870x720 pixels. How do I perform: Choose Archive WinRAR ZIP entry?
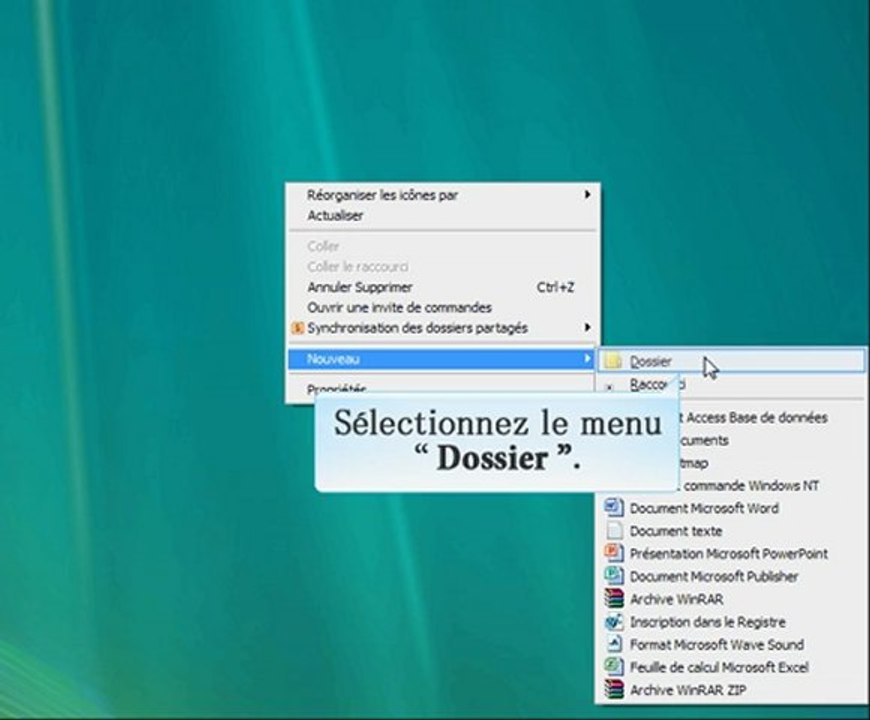click(731, 690)
